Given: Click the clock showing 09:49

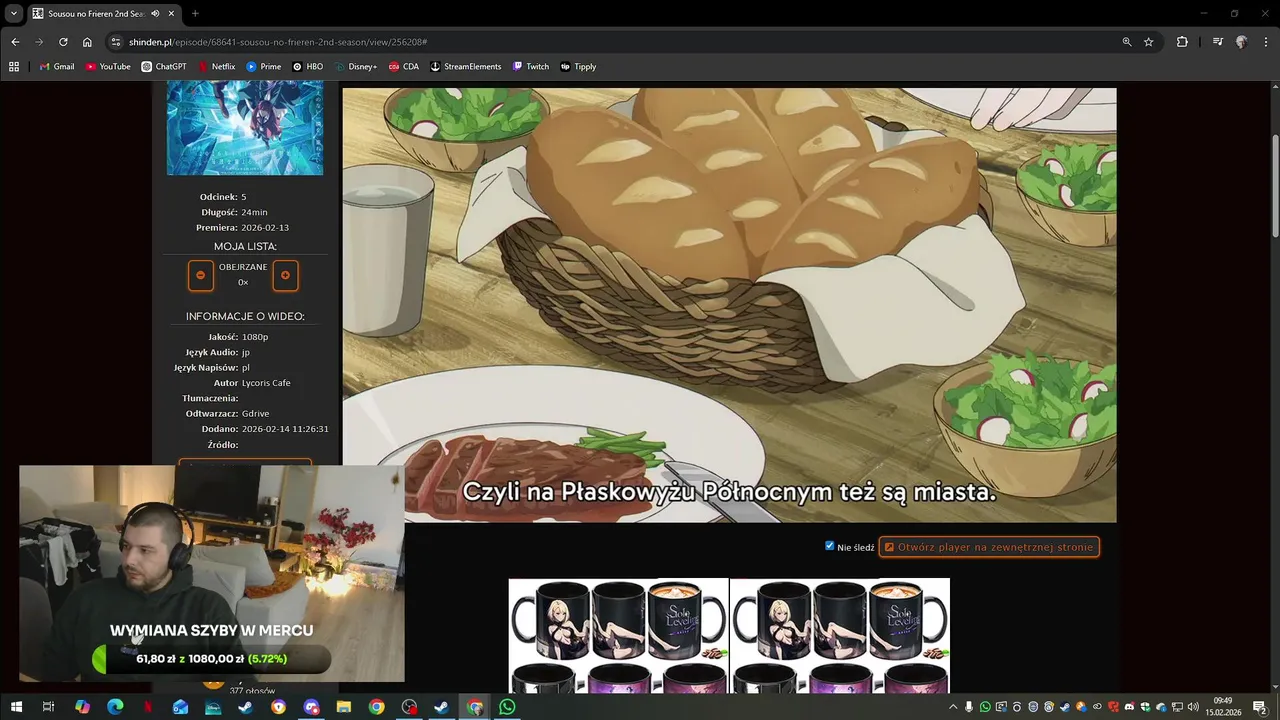Looking at the screenshot, I should (x=1222, y=707).
